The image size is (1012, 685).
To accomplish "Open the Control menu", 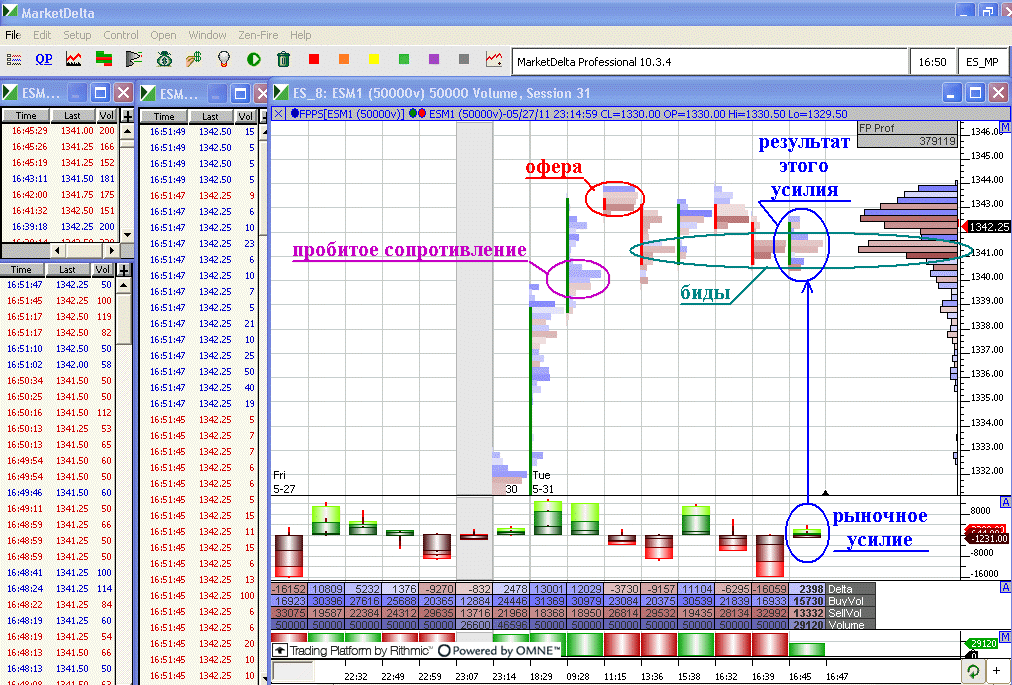I will click(x=121, y=35).
